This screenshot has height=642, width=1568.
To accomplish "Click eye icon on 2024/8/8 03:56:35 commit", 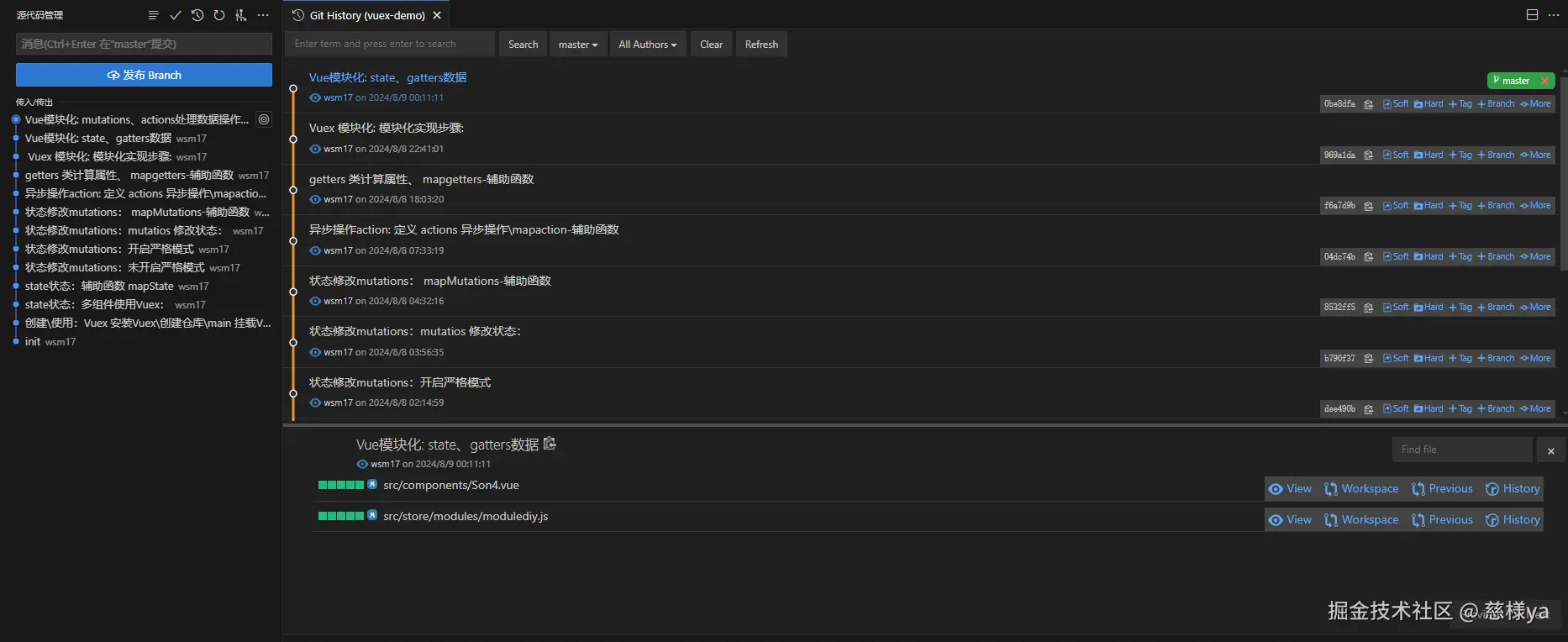I will (x=315, y=352).
